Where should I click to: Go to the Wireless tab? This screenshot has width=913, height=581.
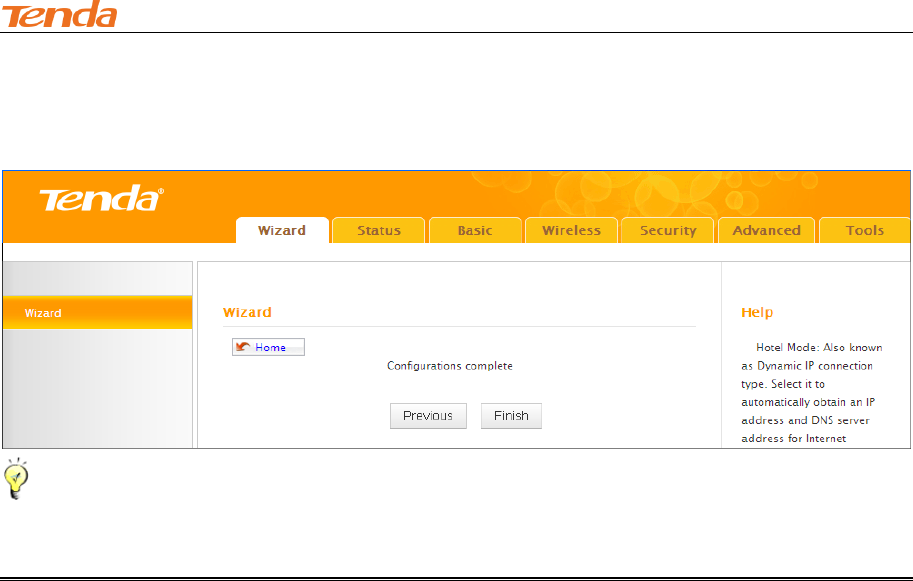point(571,231)
